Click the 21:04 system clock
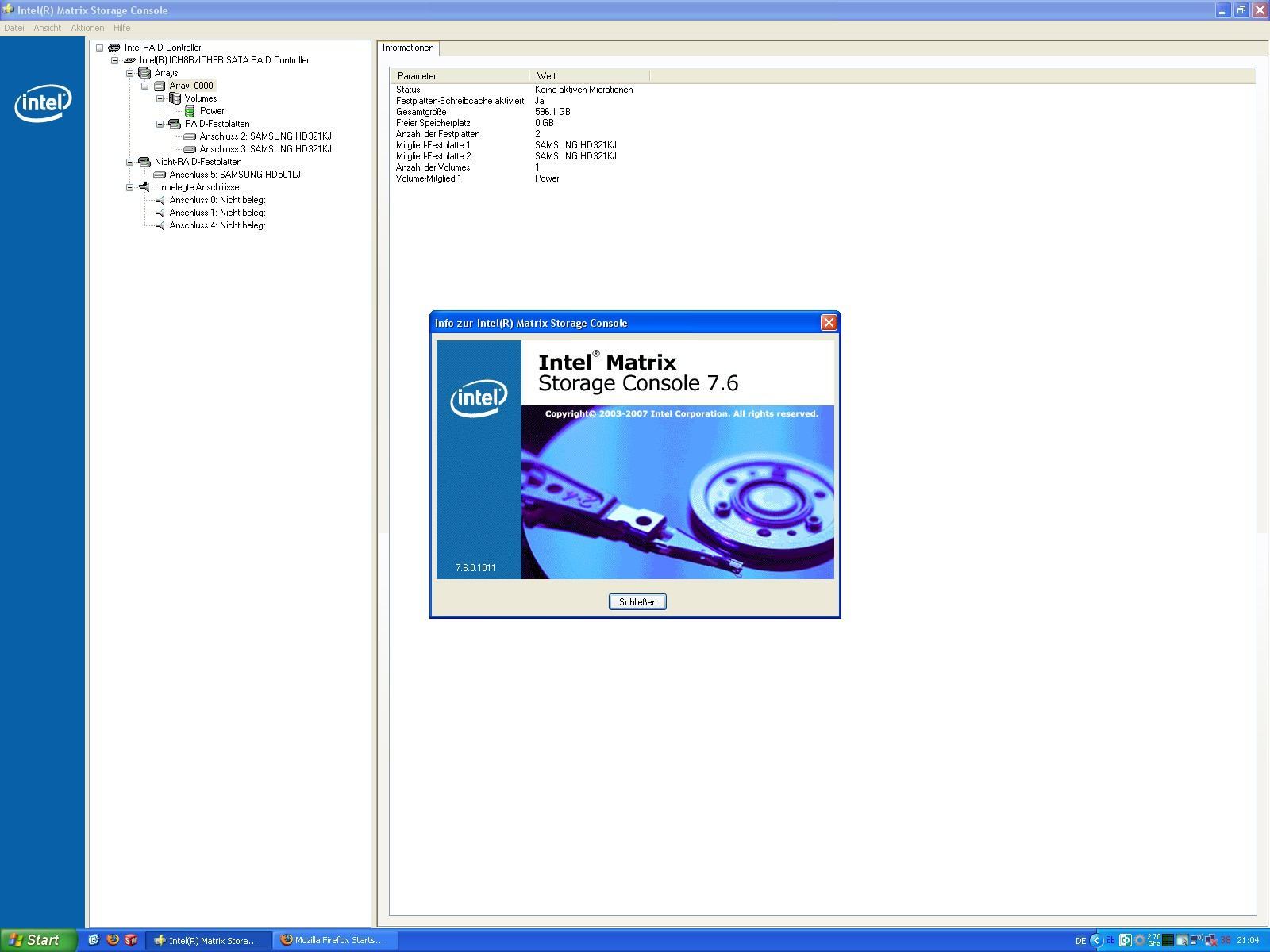The height and width of the screenshot is (952, 1270). [1248, 940]
